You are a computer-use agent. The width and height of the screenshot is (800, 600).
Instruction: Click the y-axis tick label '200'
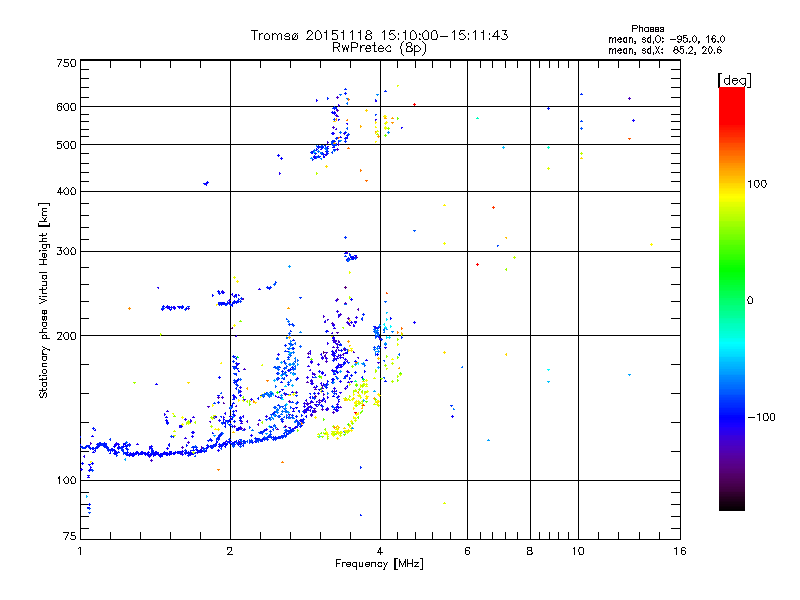click(66, 336)
